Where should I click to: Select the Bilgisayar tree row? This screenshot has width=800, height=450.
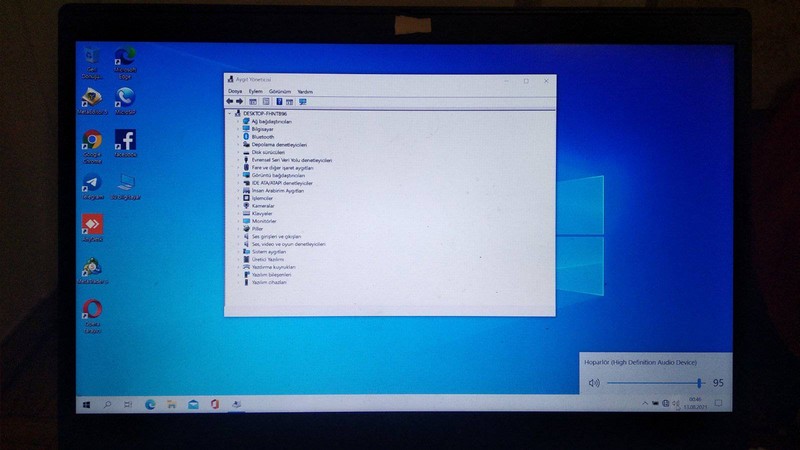258,129
